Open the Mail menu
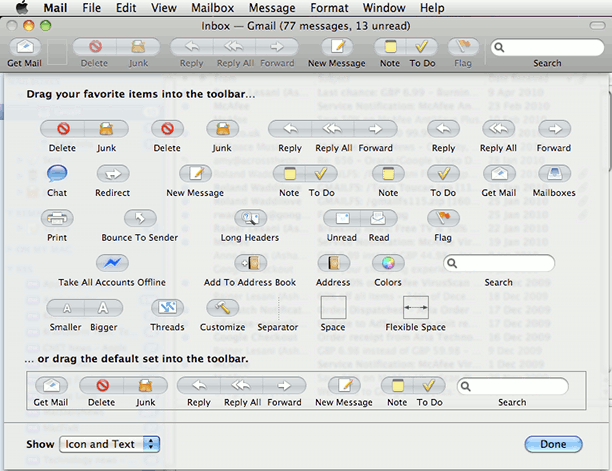Screen dimensions: 612x471 [x=55, y=8]
